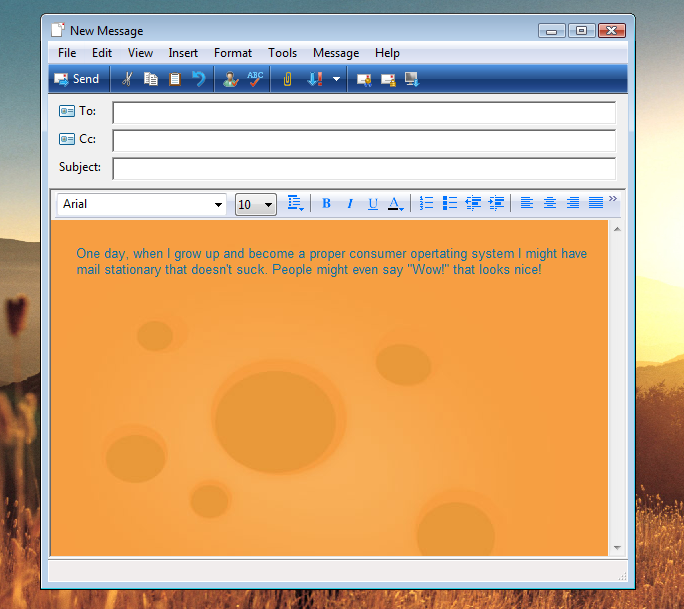Viewport: 684px width, 609px height.
Task: Align text left
Action: 527,203
